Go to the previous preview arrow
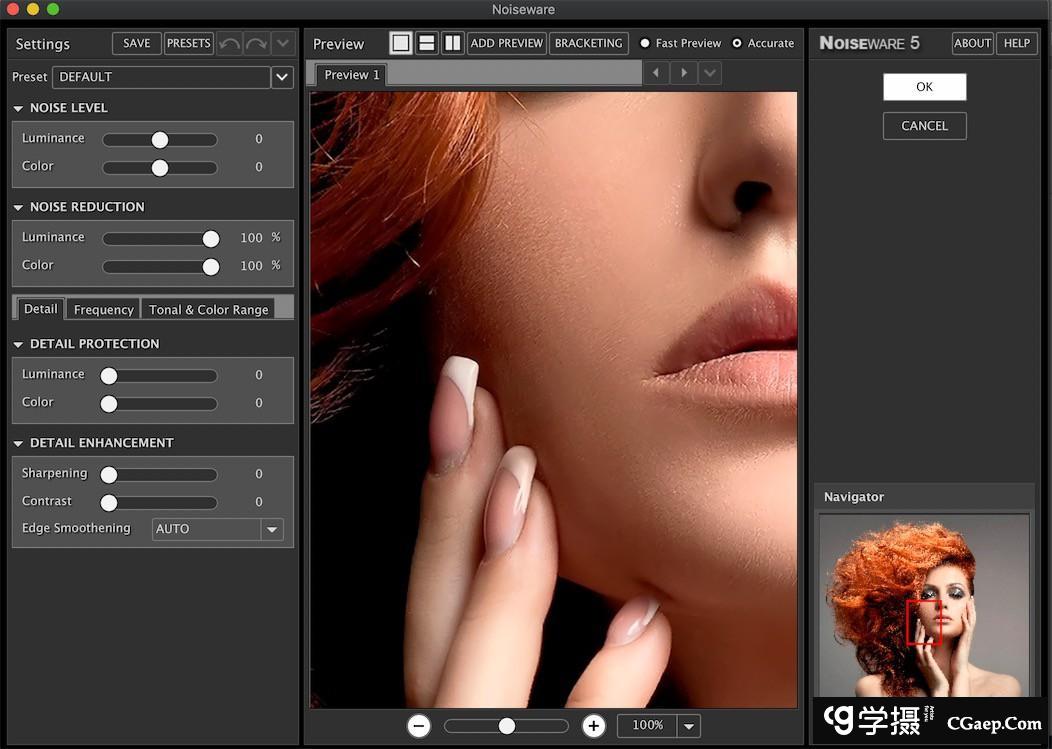 (657, 73)
